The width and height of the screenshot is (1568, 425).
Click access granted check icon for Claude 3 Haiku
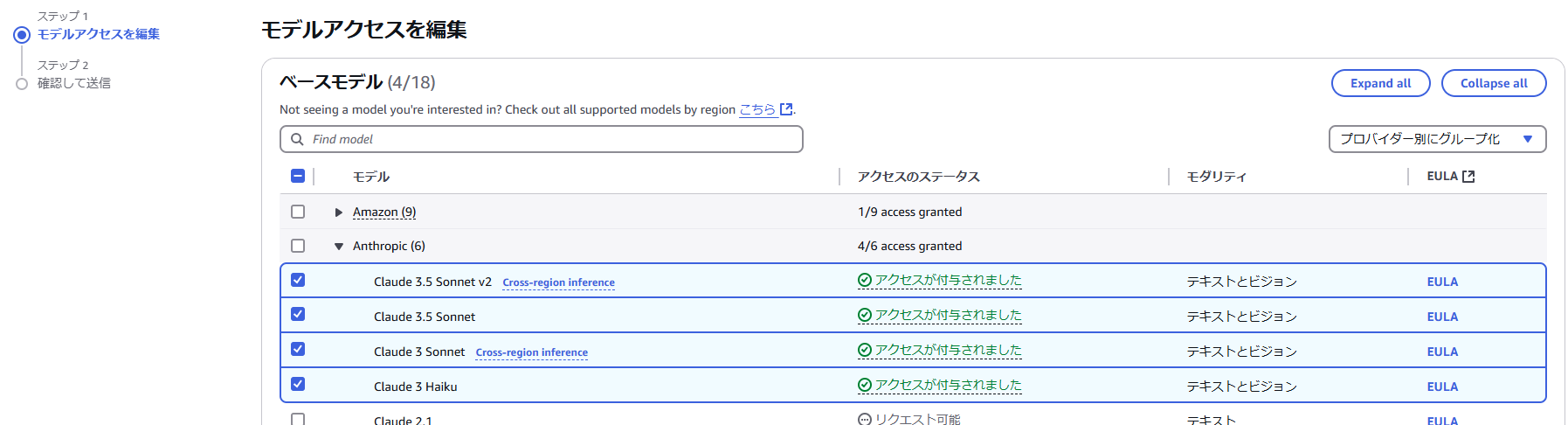coord(865,386)
